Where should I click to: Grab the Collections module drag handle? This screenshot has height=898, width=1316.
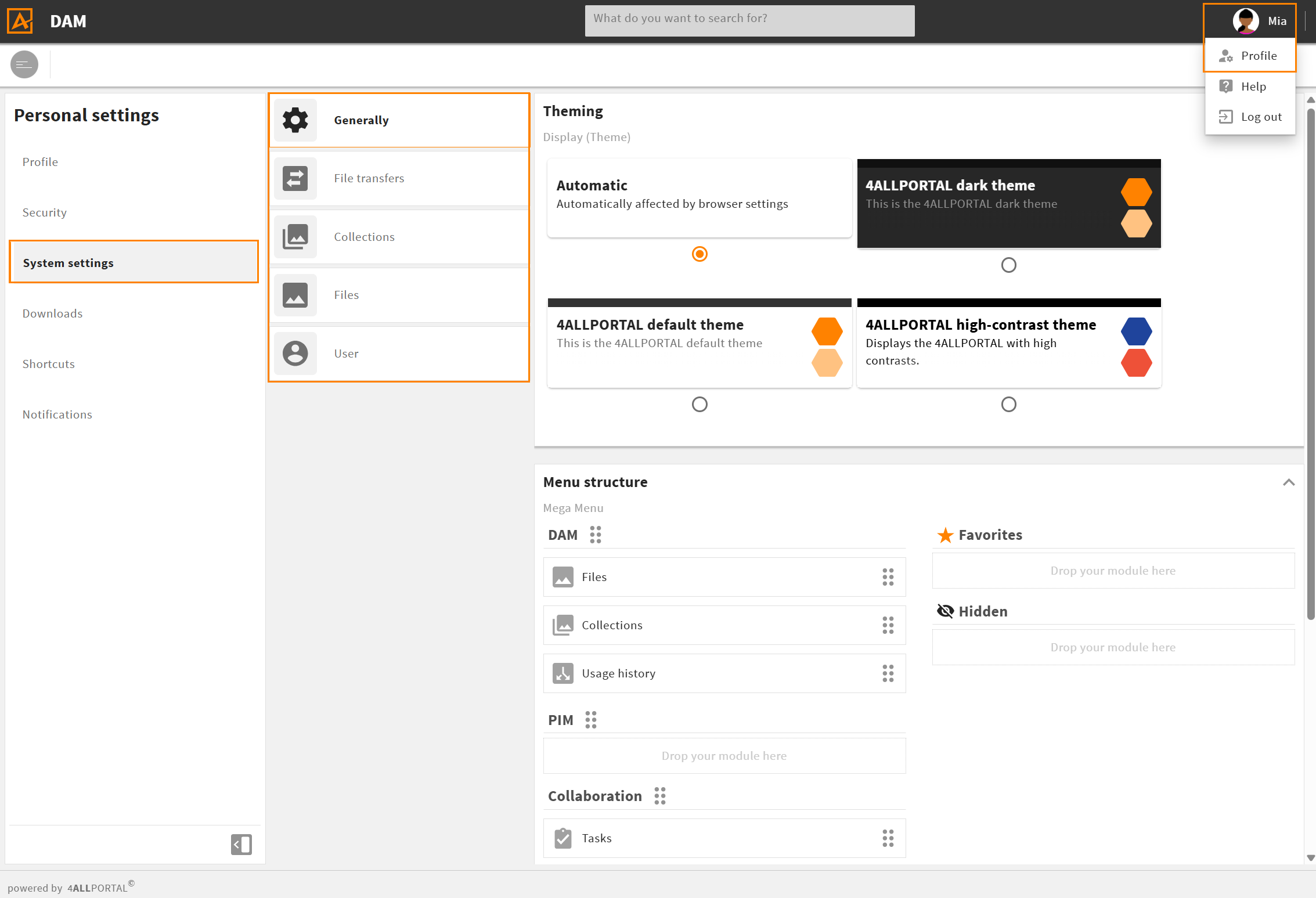[x=888, y=625]
